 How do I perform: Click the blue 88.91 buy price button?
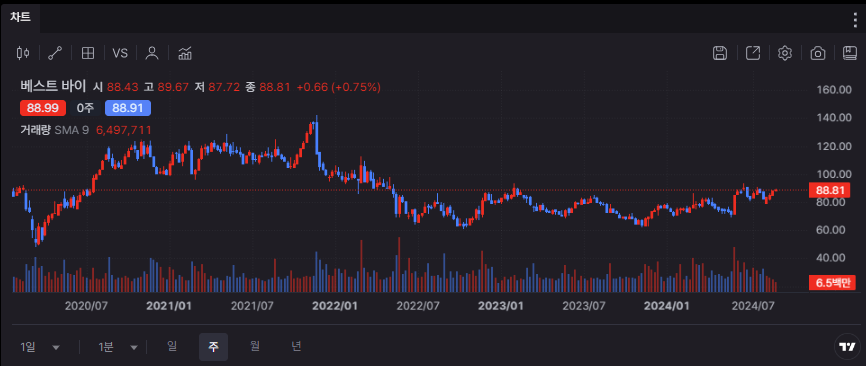[x=128, y=108]
